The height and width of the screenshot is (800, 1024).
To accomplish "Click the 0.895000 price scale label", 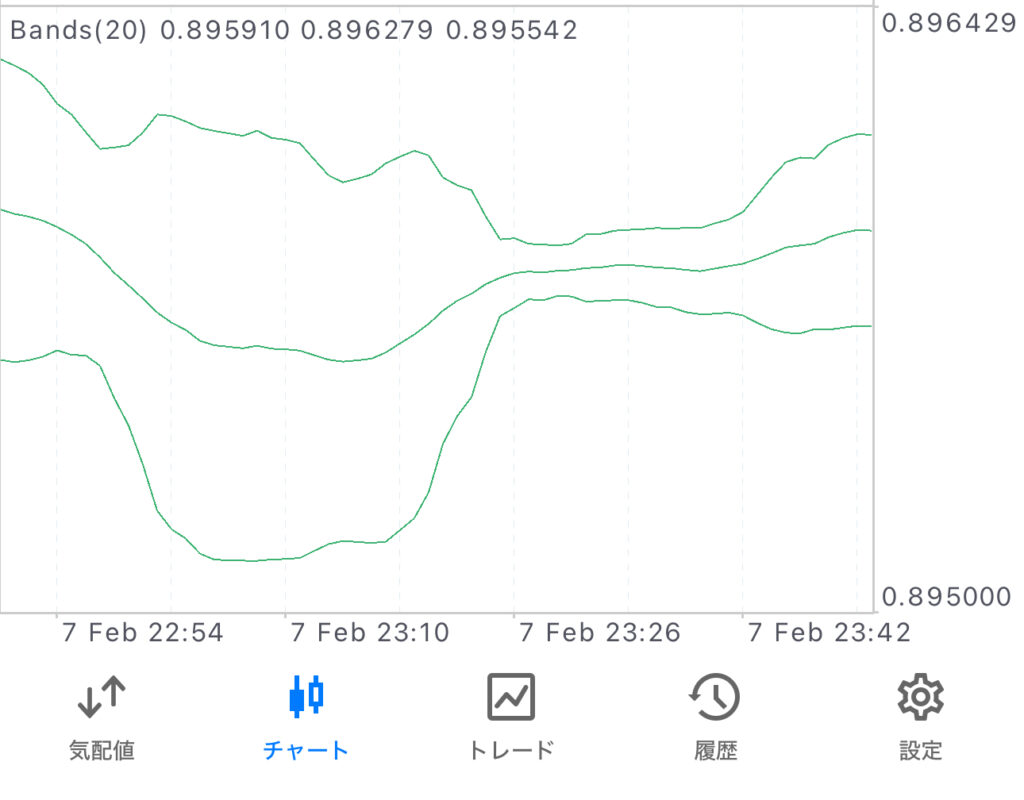I will (x=946, y=596).
